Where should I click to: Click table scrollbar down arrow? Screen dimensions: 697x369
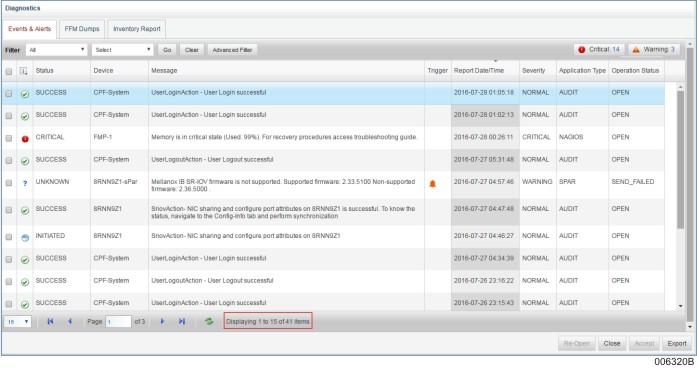tap(681, 306)
